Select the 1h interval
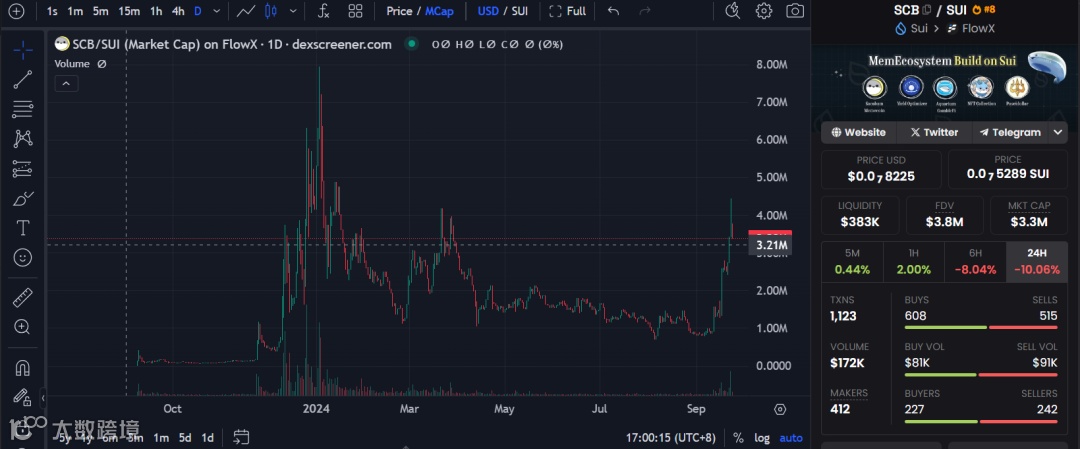Viewport: 1080px width, 449px height. click(156, 11)
